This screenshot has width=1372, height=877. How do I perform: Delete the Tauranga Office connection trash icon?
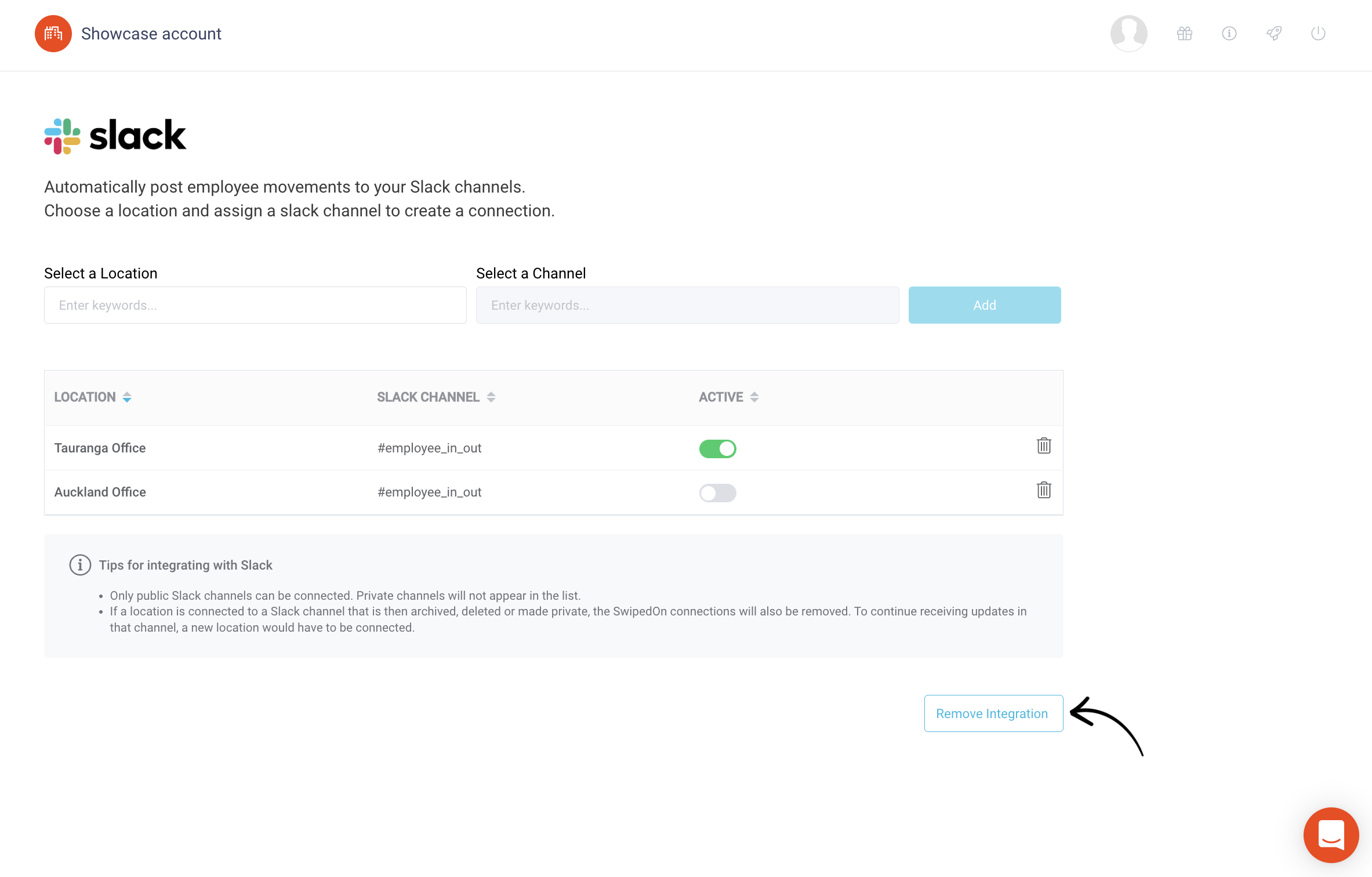tap(1044, 445)
